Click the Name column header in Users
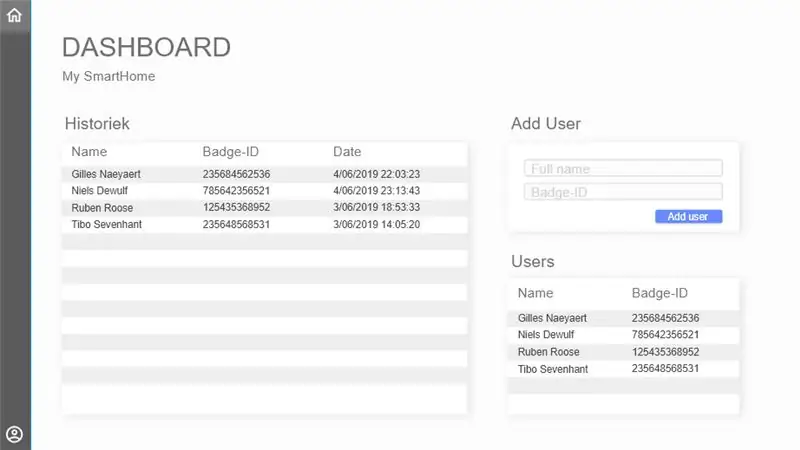The height and width of the screenshot is (450, 800). point(535,293)
